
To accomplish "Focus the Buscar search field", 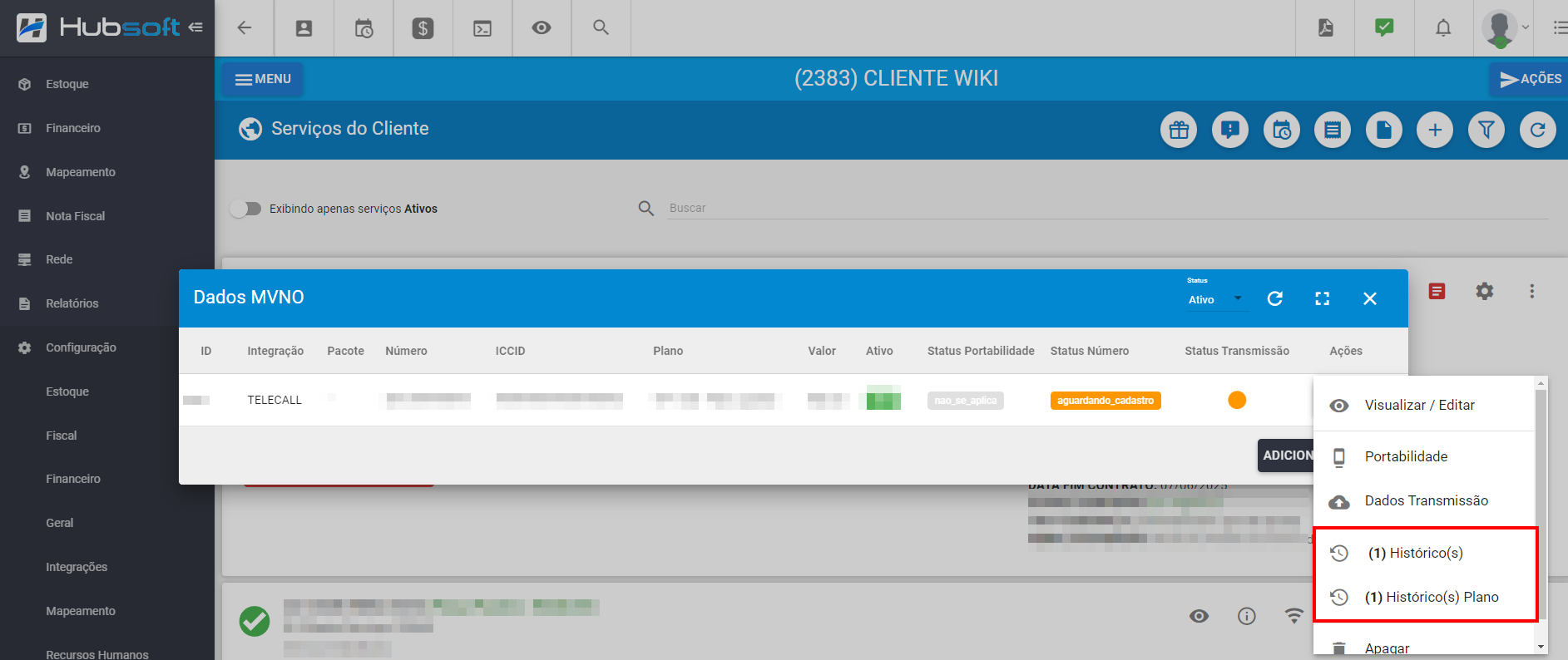I will (x=1108, y=208).
